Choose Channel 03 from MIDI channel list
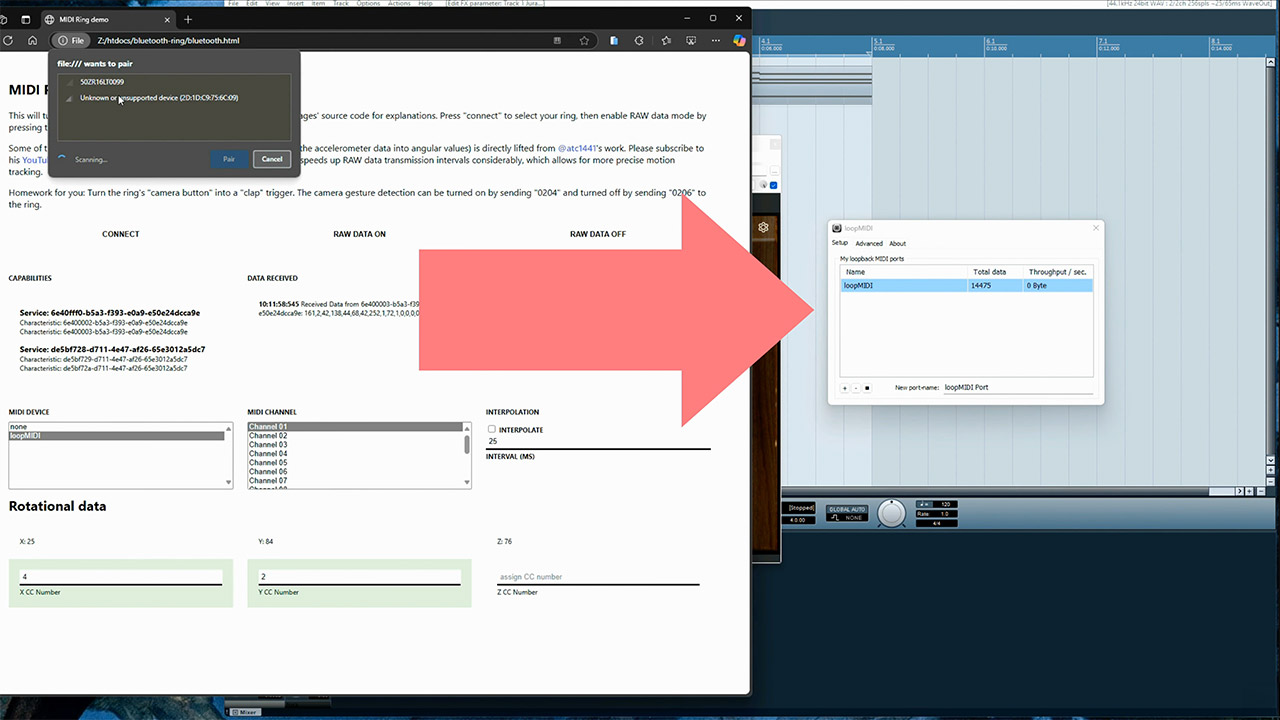This screenshot has width=1280, height=720. (x=268, y=445)
